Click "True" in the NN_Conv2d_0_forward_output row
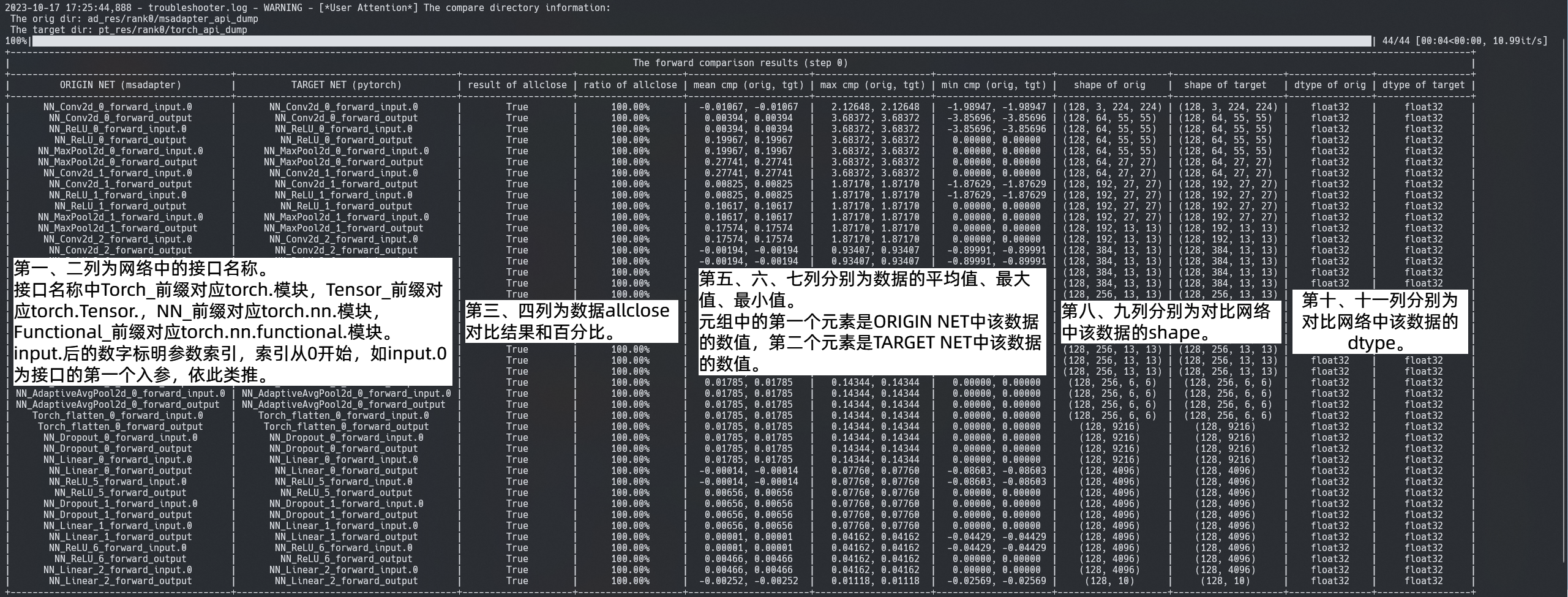 [x=517, y=118]
